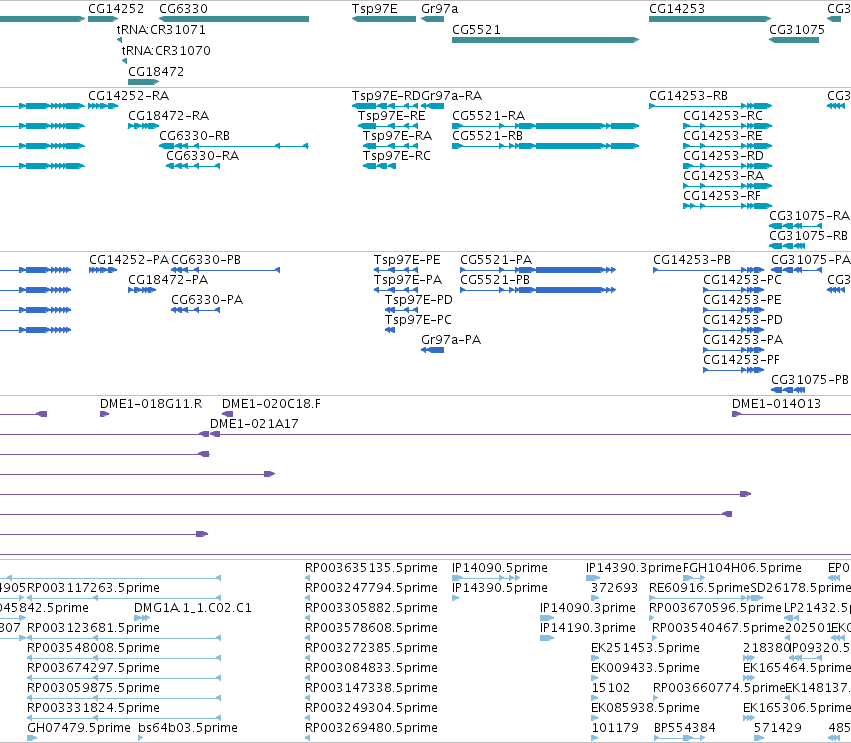This screenshot has width=851, height=743.
Task: Open protein Tsp97E-PA label
Action: tap(408, 280)
